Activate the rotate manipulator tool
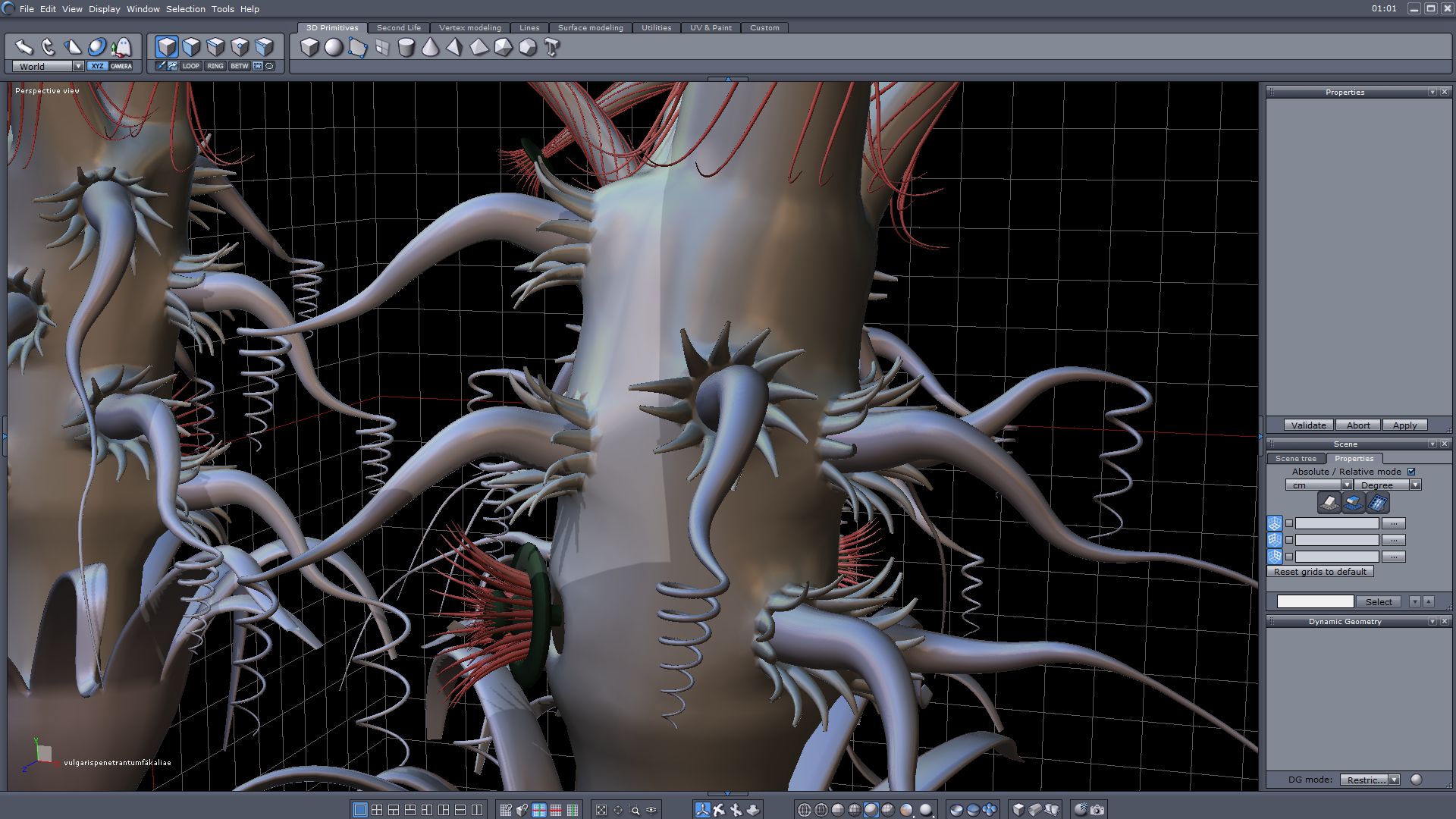1456x819 pixels. (48, 47)
